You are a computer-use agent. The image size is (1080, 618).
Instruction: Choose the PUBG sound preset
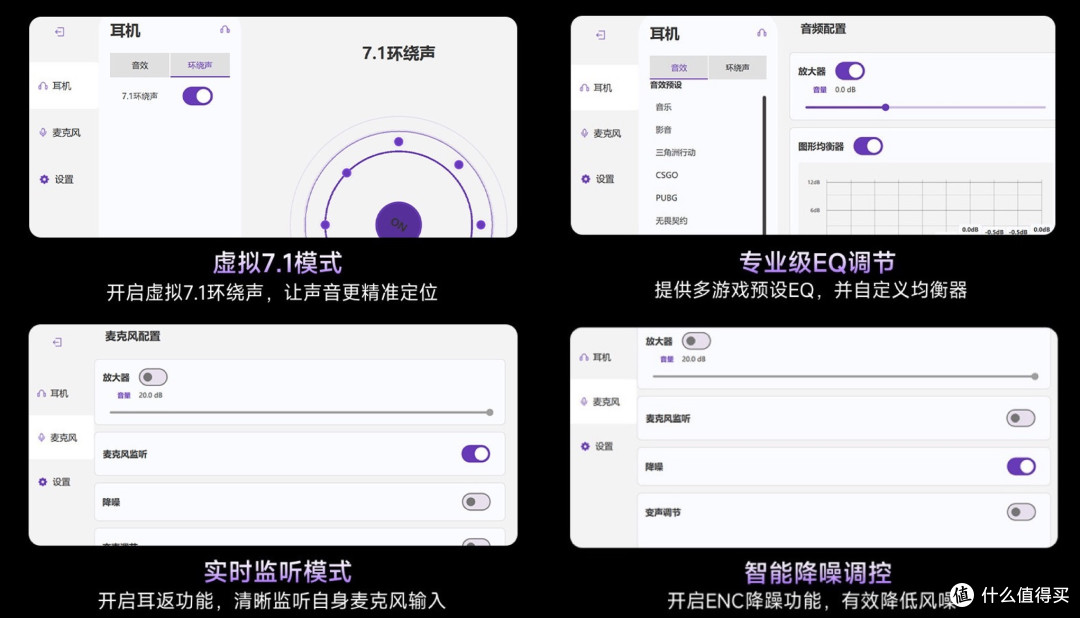pyautogui.click(x=667, y=198)
